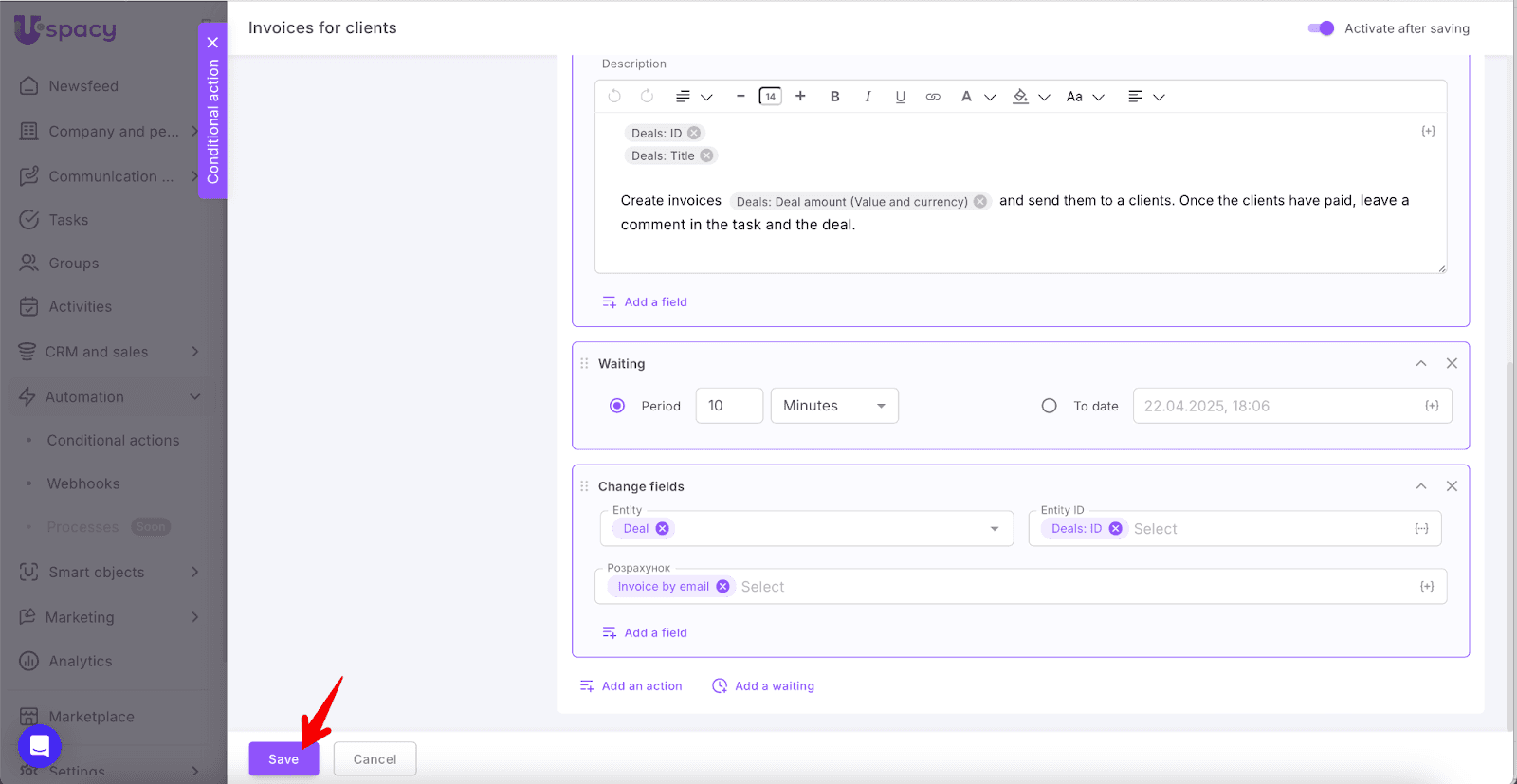Click the underline formatting icon
Image resolution: width=1517 pixels, height=784 pixels.
point(900,97)
